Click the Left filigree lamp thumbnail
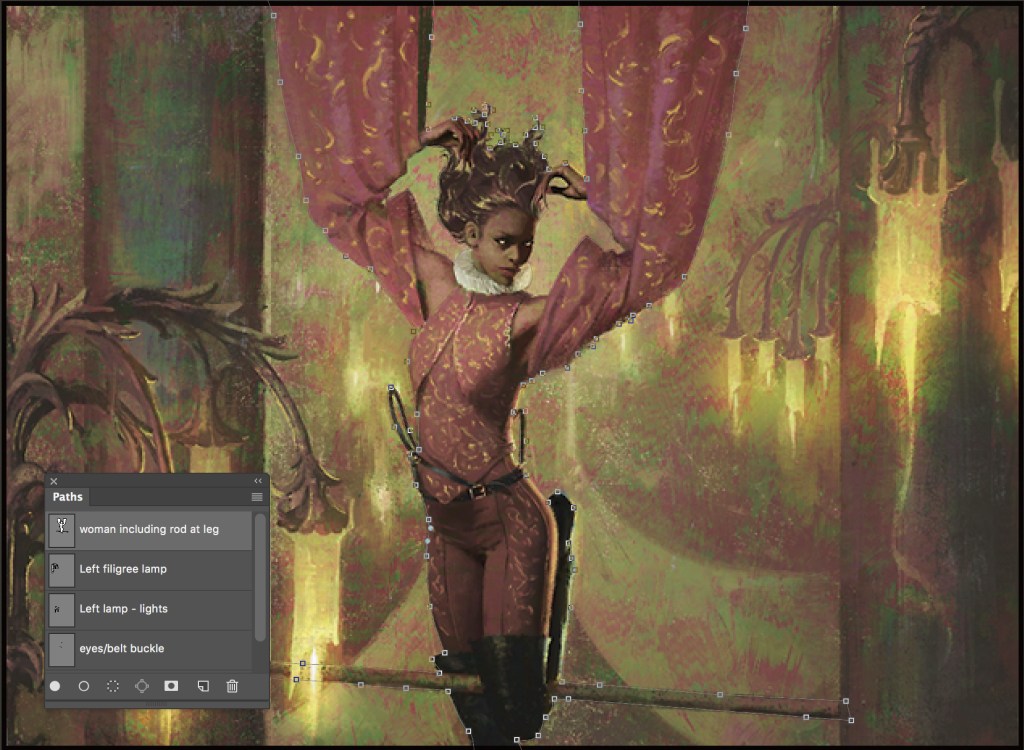The width and height of the screenshot is (1024, 750). (61, 569)
